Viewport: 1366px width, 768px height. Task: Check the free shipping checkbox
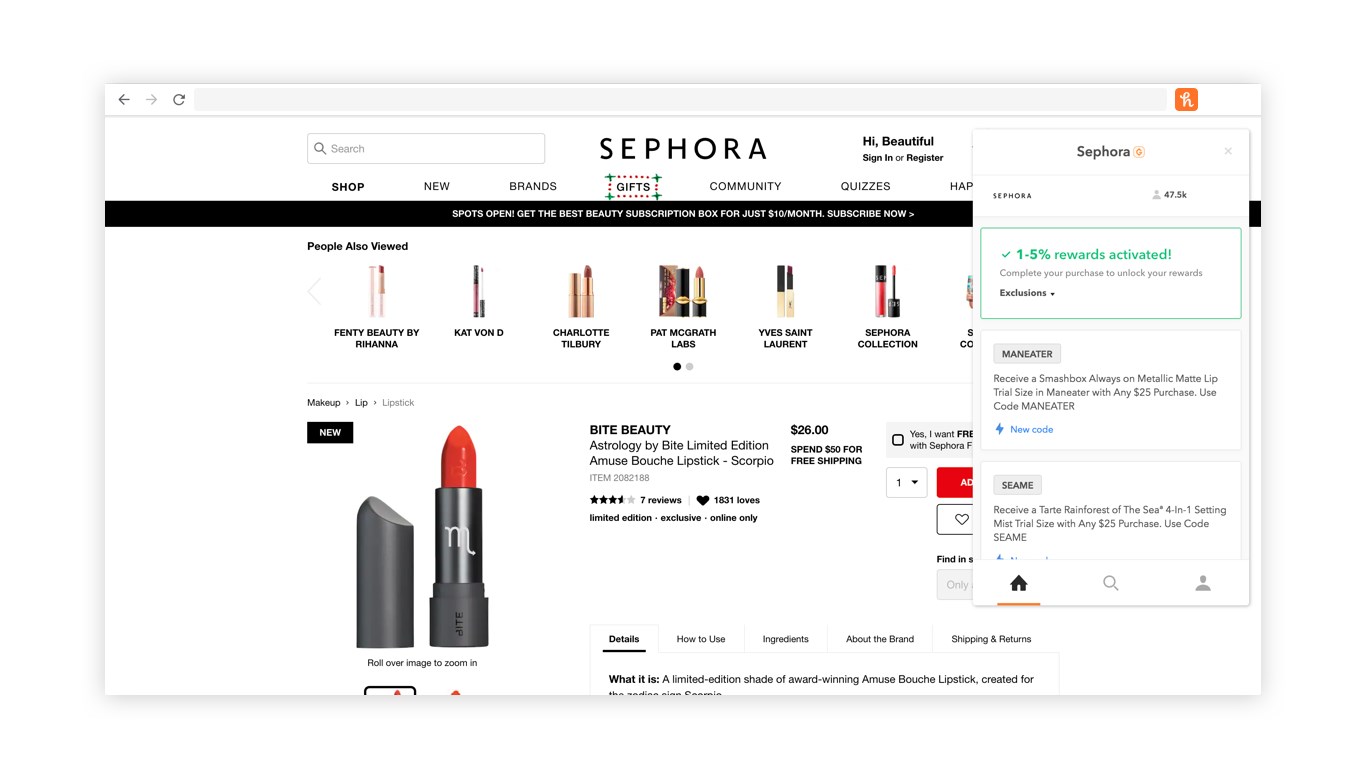[898, 440]
